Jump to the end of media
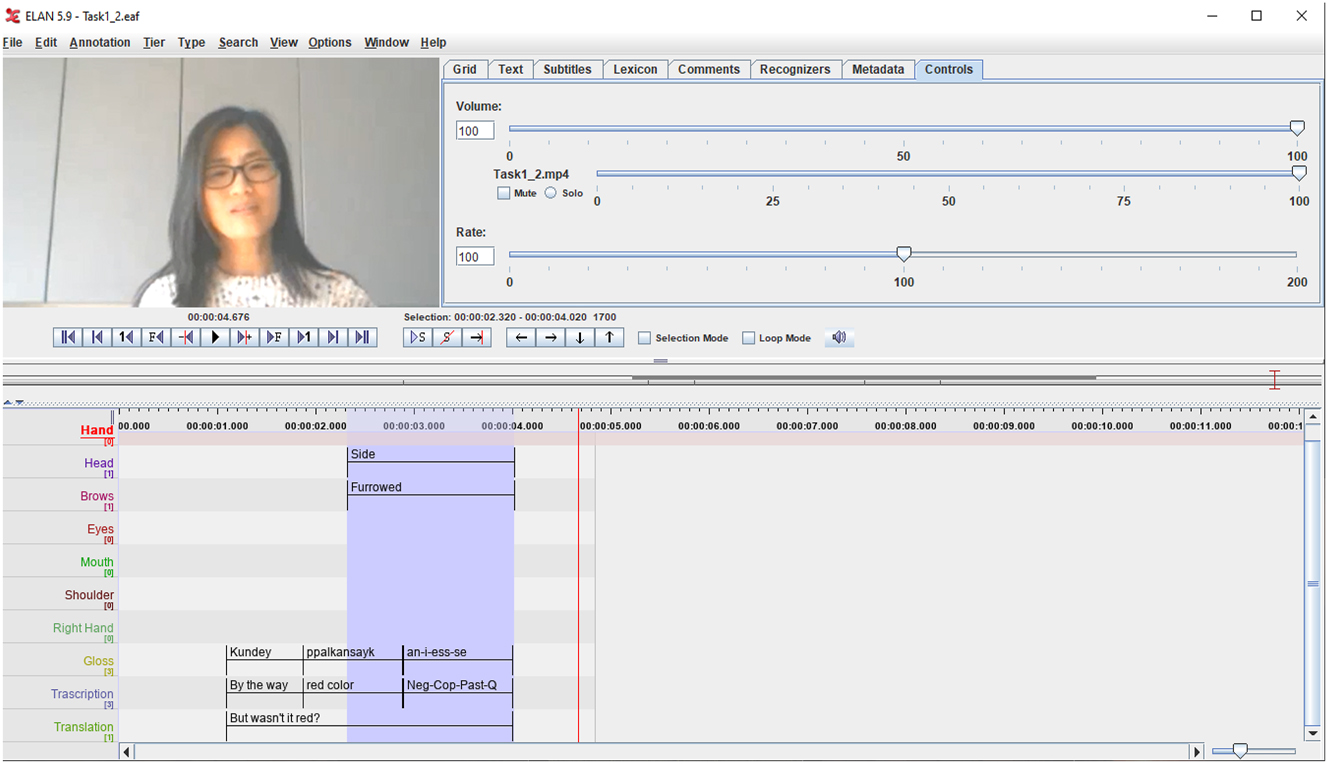 (363, 338)
